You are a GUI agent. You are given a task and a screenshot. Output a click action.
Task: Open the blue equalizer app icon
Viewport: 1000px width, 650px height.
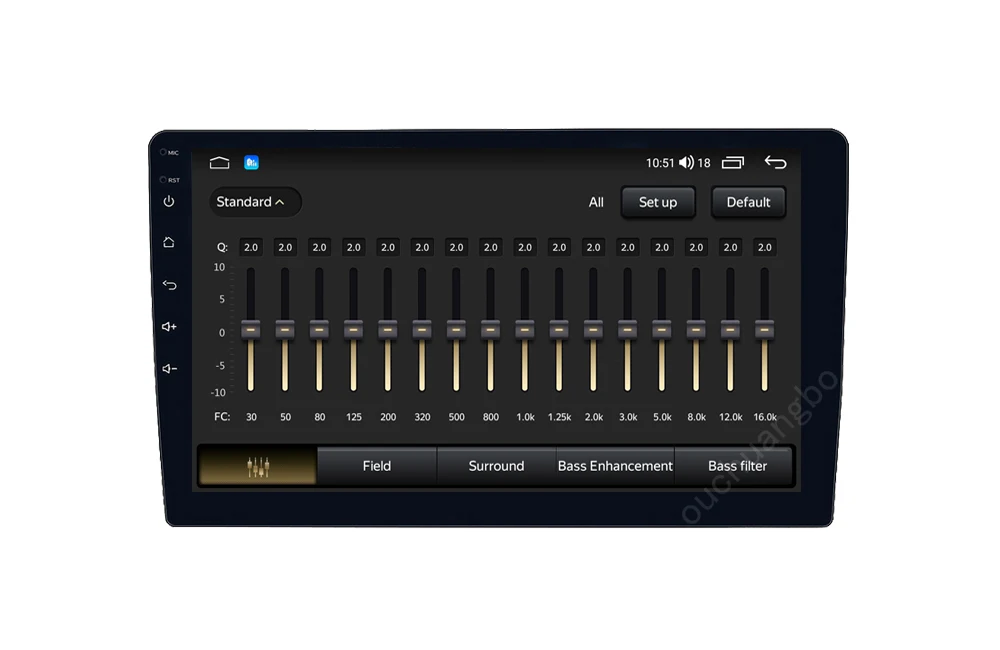click(x=251, y=163)
